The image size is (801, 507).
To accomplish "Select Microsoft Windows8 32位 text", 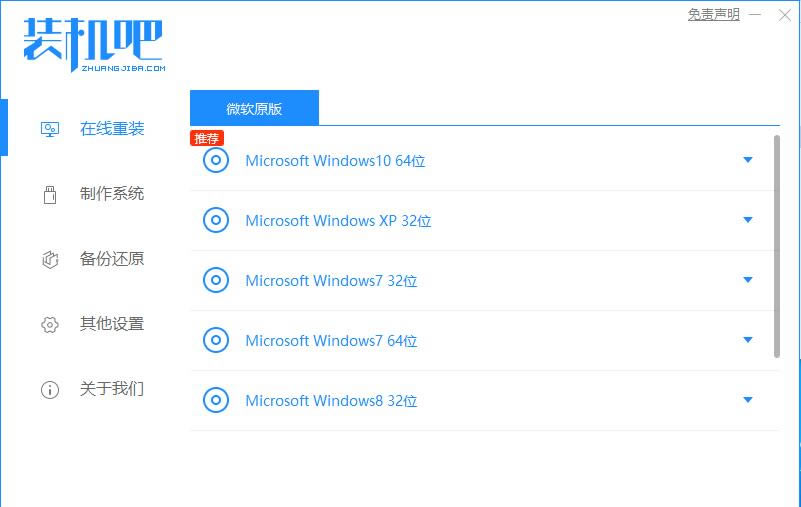I will (x=331, y=401).
